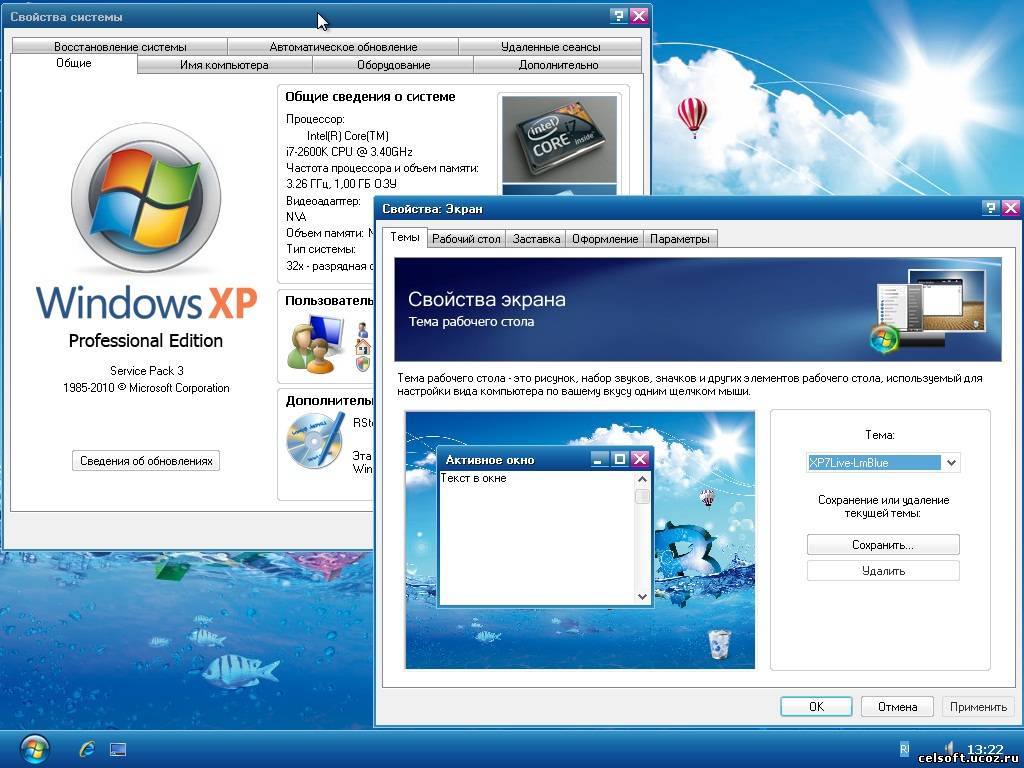The width and height of the screenshot is (1024, 768).
Task: Click the RU language indicator in the tray
Action: 904,749
